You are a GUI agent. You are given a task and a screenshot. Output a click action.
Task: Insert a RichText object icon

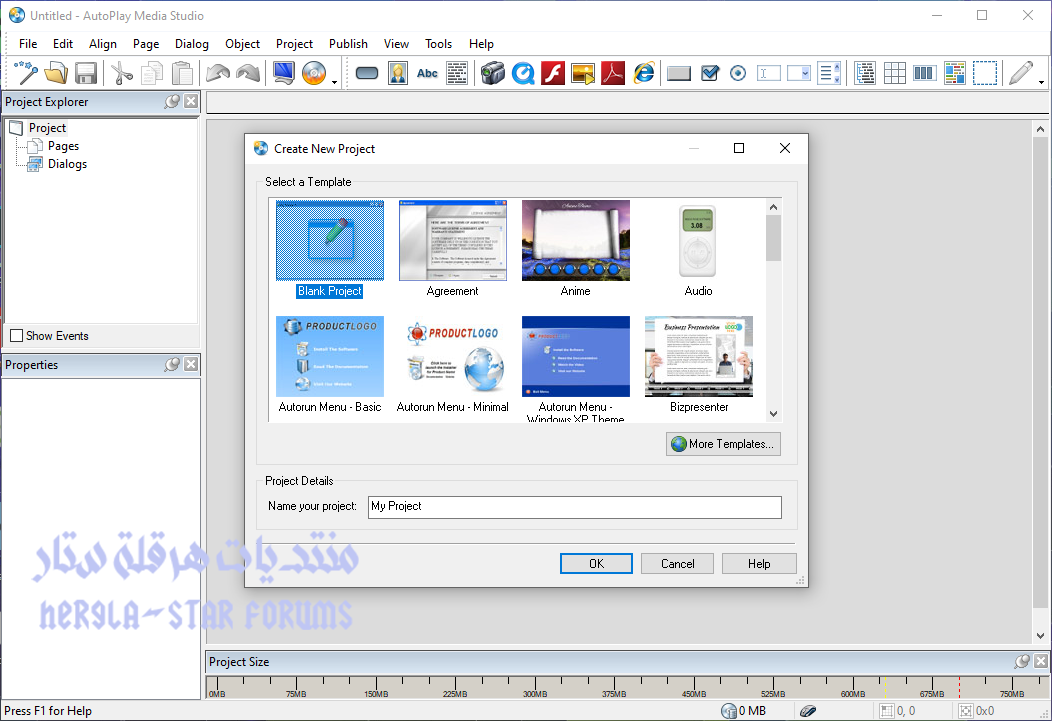[x=954, y=72]
